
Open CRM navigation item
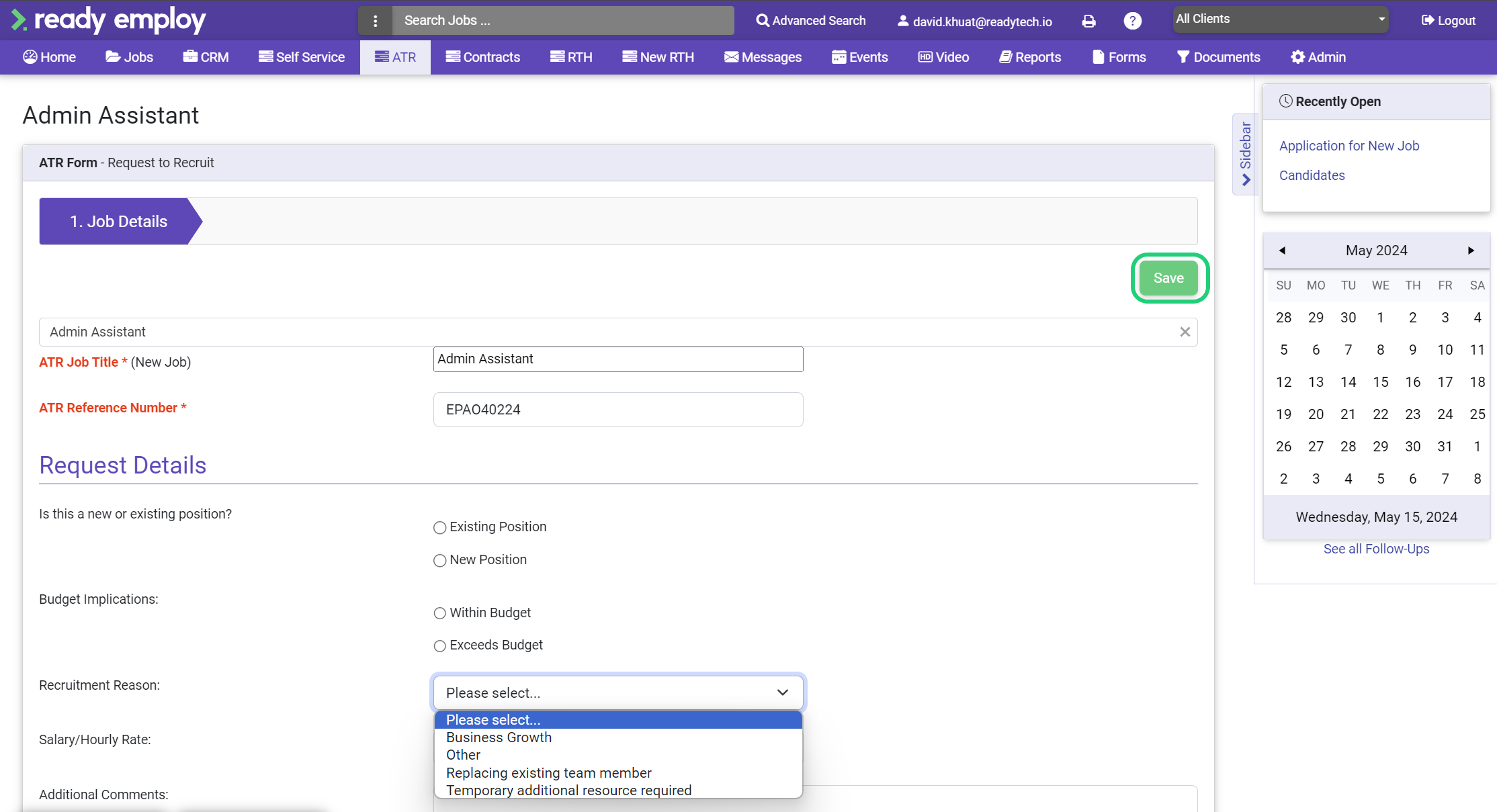206,57
